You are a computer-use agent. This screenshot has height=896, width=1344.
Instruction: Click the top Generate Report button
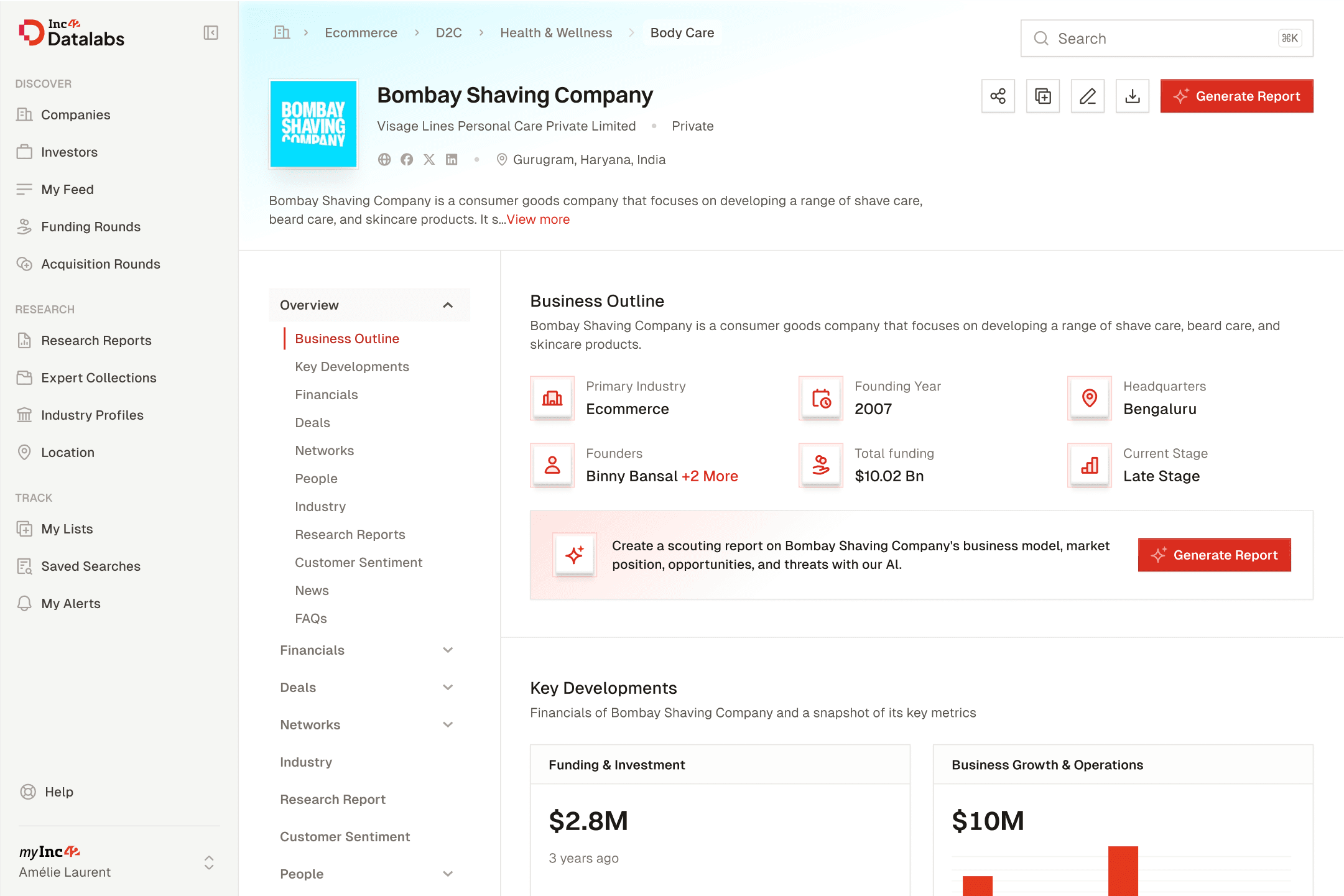1236,96
